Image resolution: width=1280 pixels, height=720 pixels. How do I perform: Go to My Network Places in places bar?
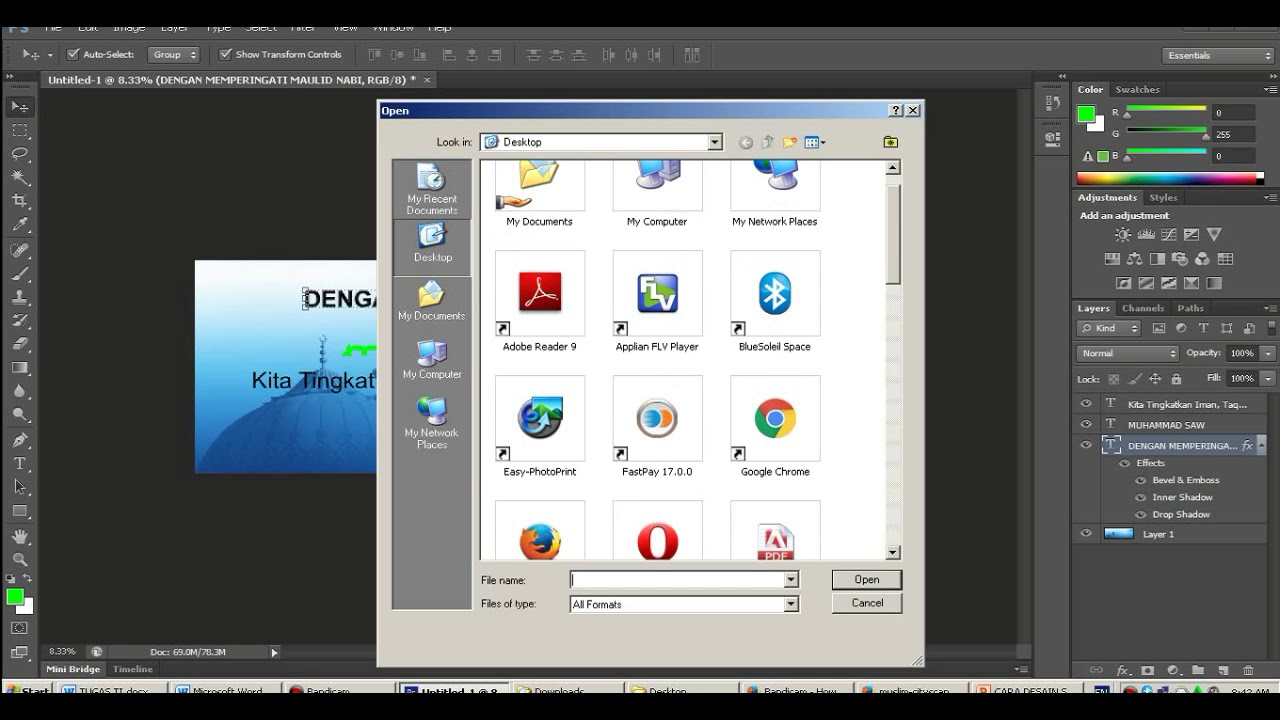(432, 424)
